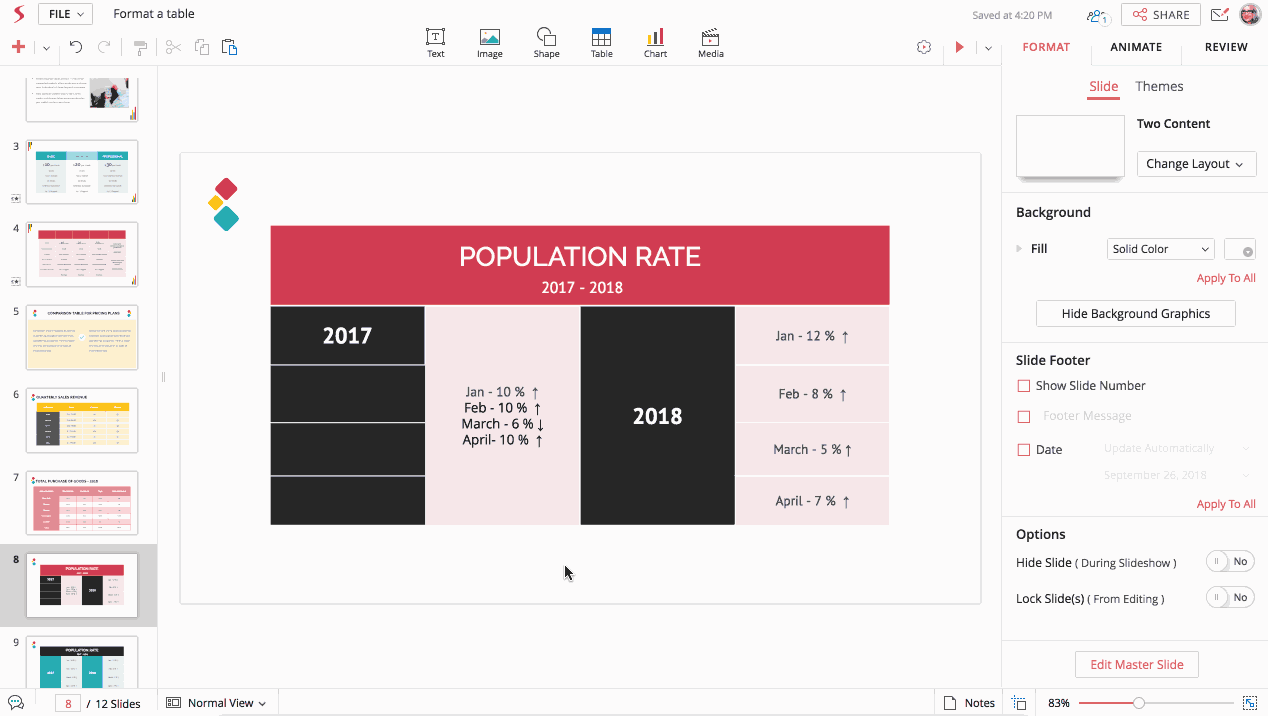The image size is (1268, 716).
Task: Click the current slide number field
Action: click(x=68, y=703)
